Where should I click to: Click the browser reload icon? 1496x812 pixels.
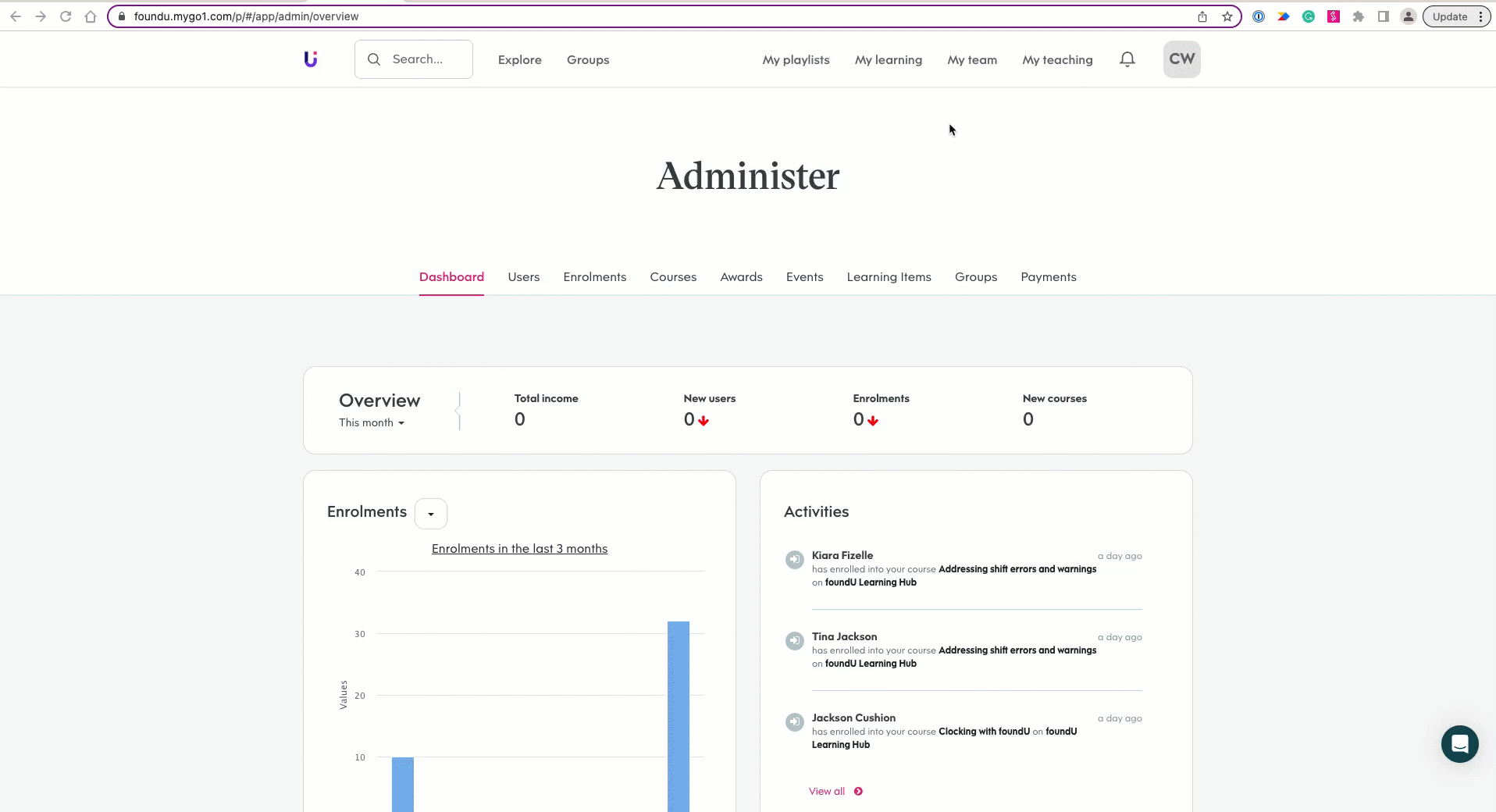pos(66,16)
